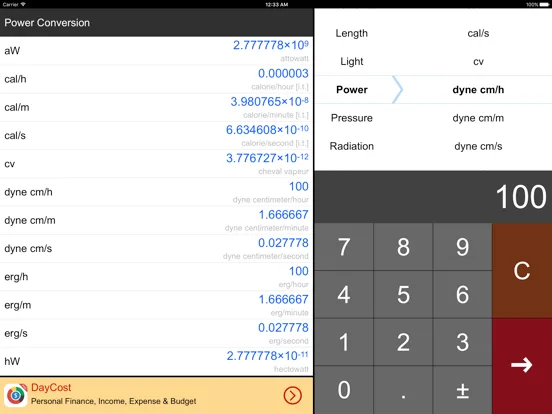Click the value 3.776727×10⁻¹²
The width and height of the screenshot is (552, 414).
267,158
